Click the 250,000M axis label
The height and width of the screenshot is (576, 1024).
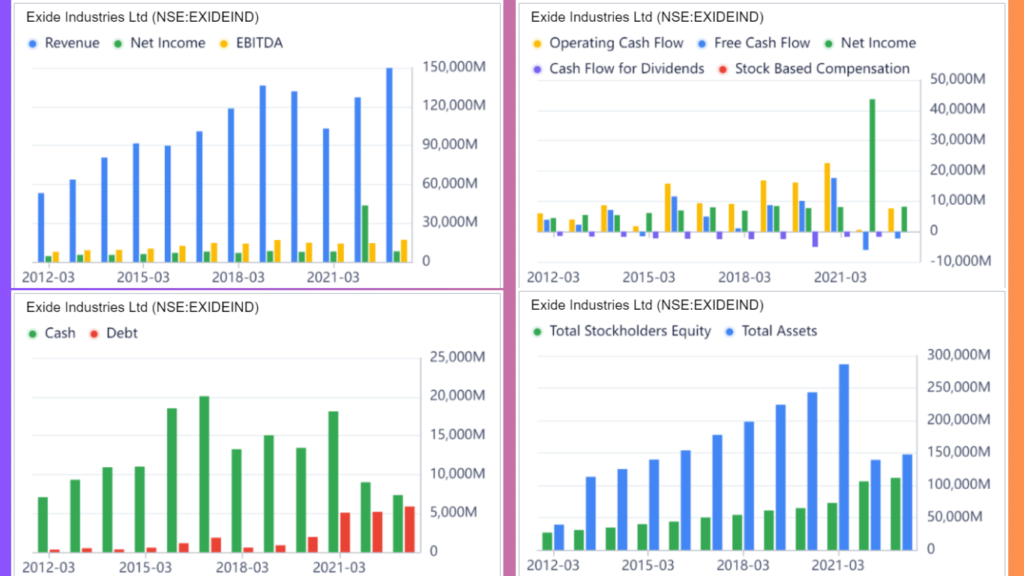coord(959,387)
